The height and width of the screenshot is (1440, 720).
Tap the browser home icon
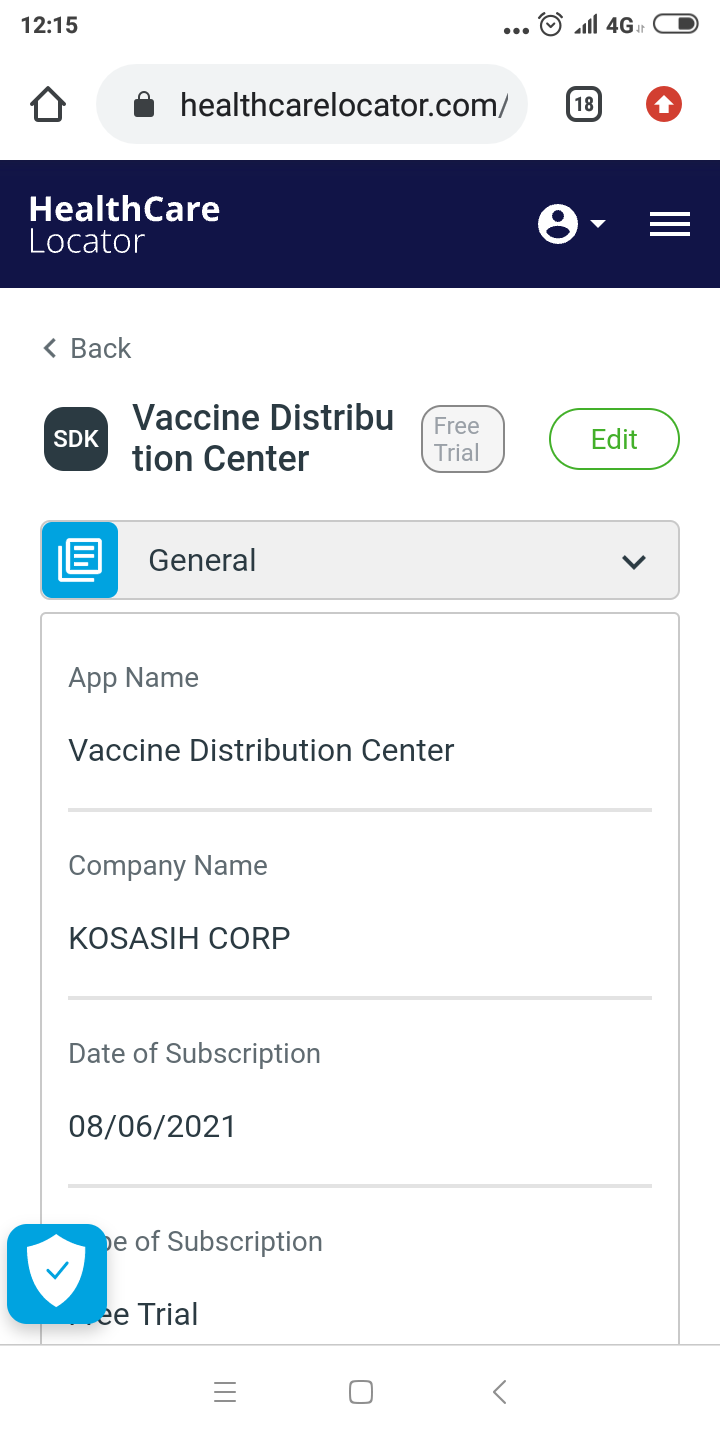tap(48, 104)
